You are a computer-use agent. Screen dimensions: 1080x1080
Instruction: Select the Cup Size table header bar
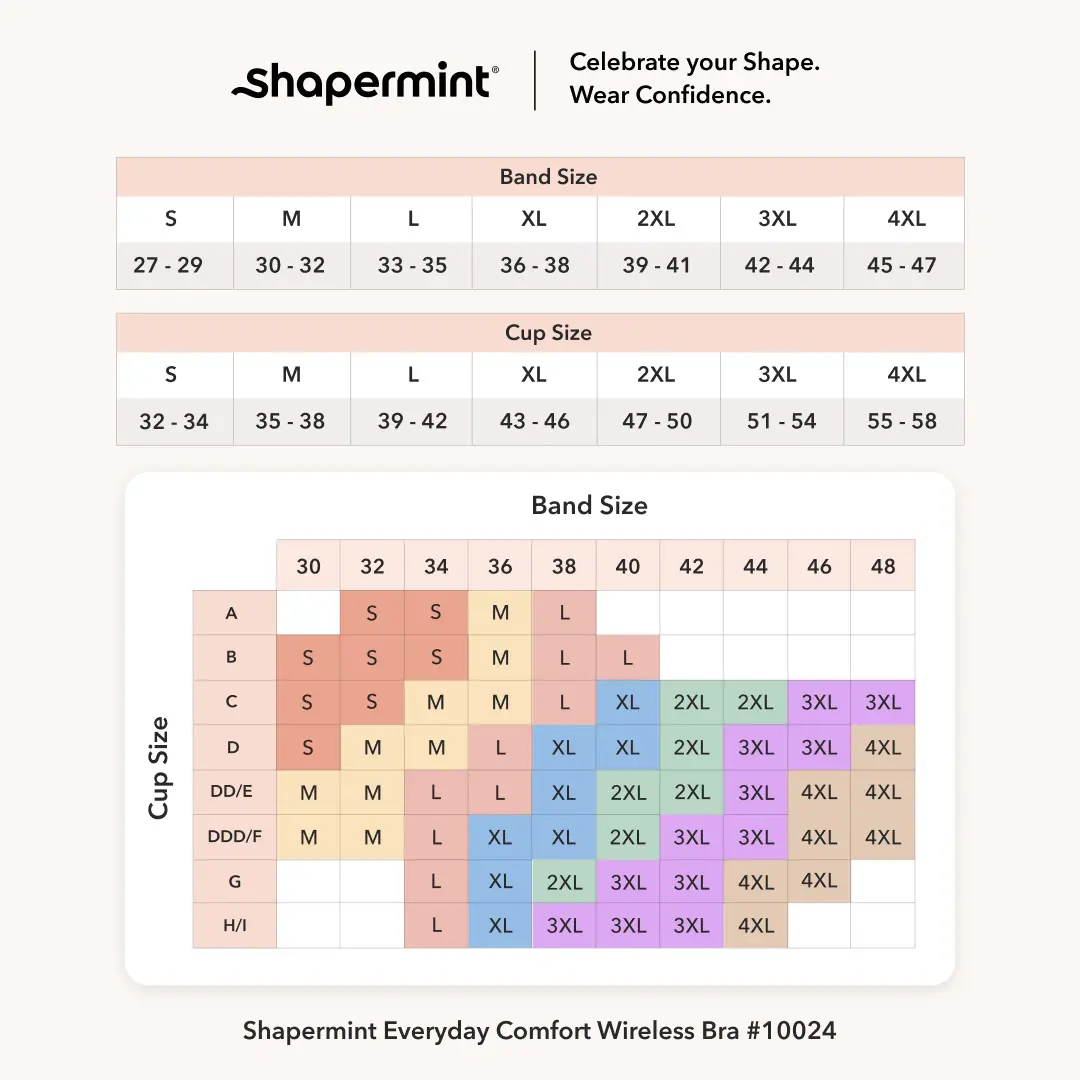coord(540,333)
